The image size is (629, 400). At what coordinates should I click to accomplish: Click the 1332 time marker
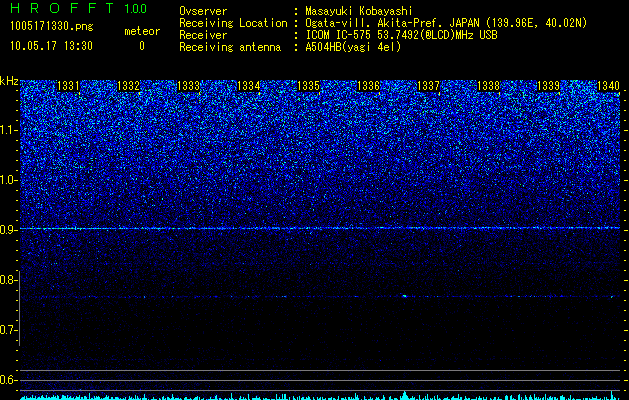[x=128, y=86]
